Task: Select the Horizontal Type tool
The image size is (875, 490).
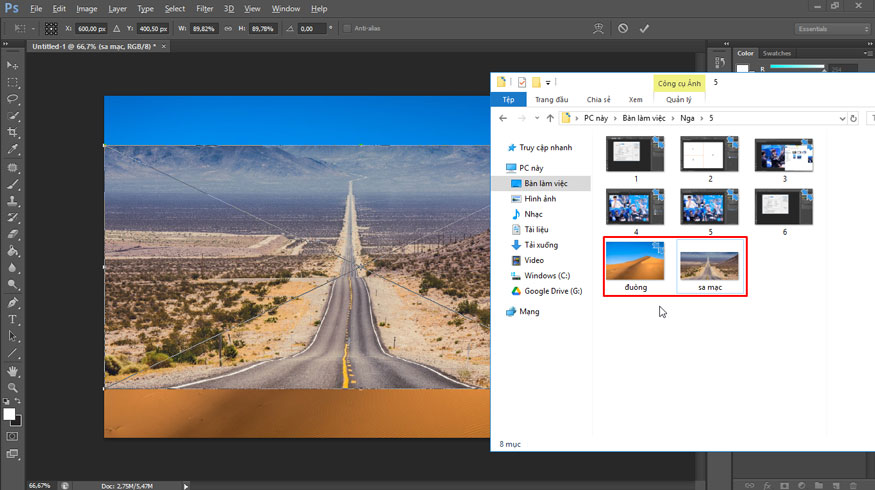Action: 13,319
